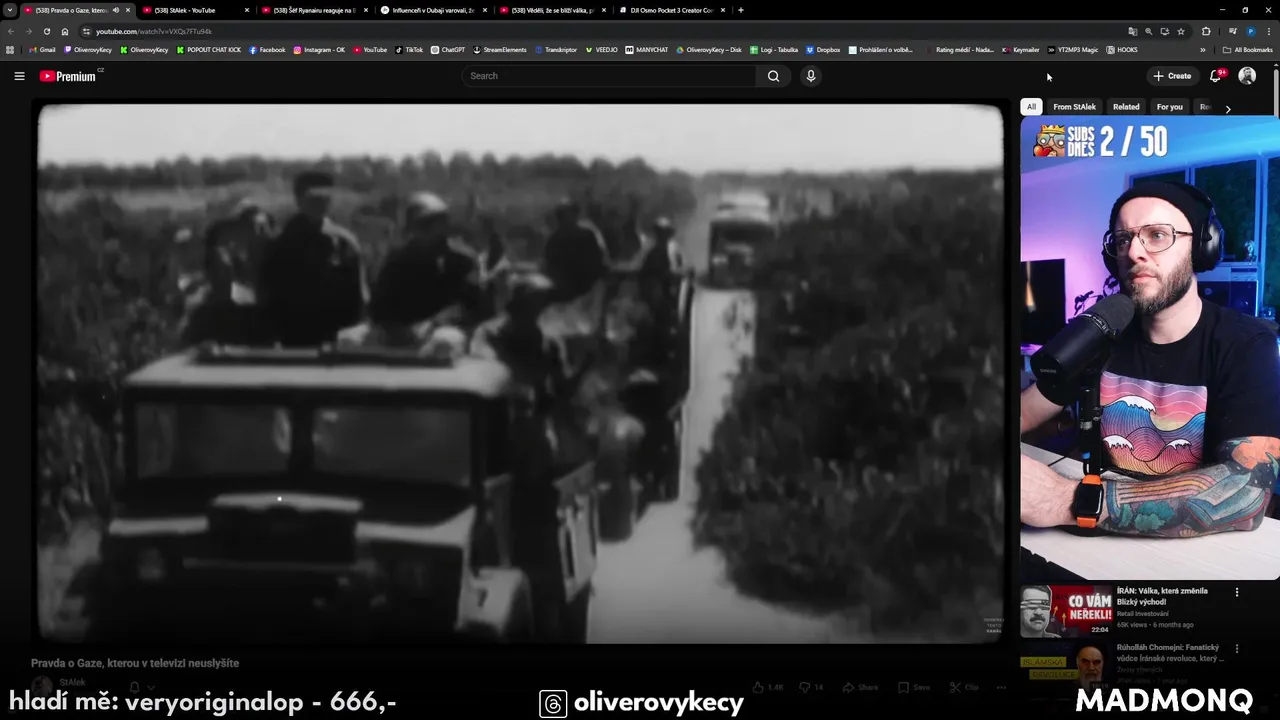This screenshot has height=720, width=1280.
Task: Open OliverovyKecy – Disk bookmark
Action: (x=709, y=49)
